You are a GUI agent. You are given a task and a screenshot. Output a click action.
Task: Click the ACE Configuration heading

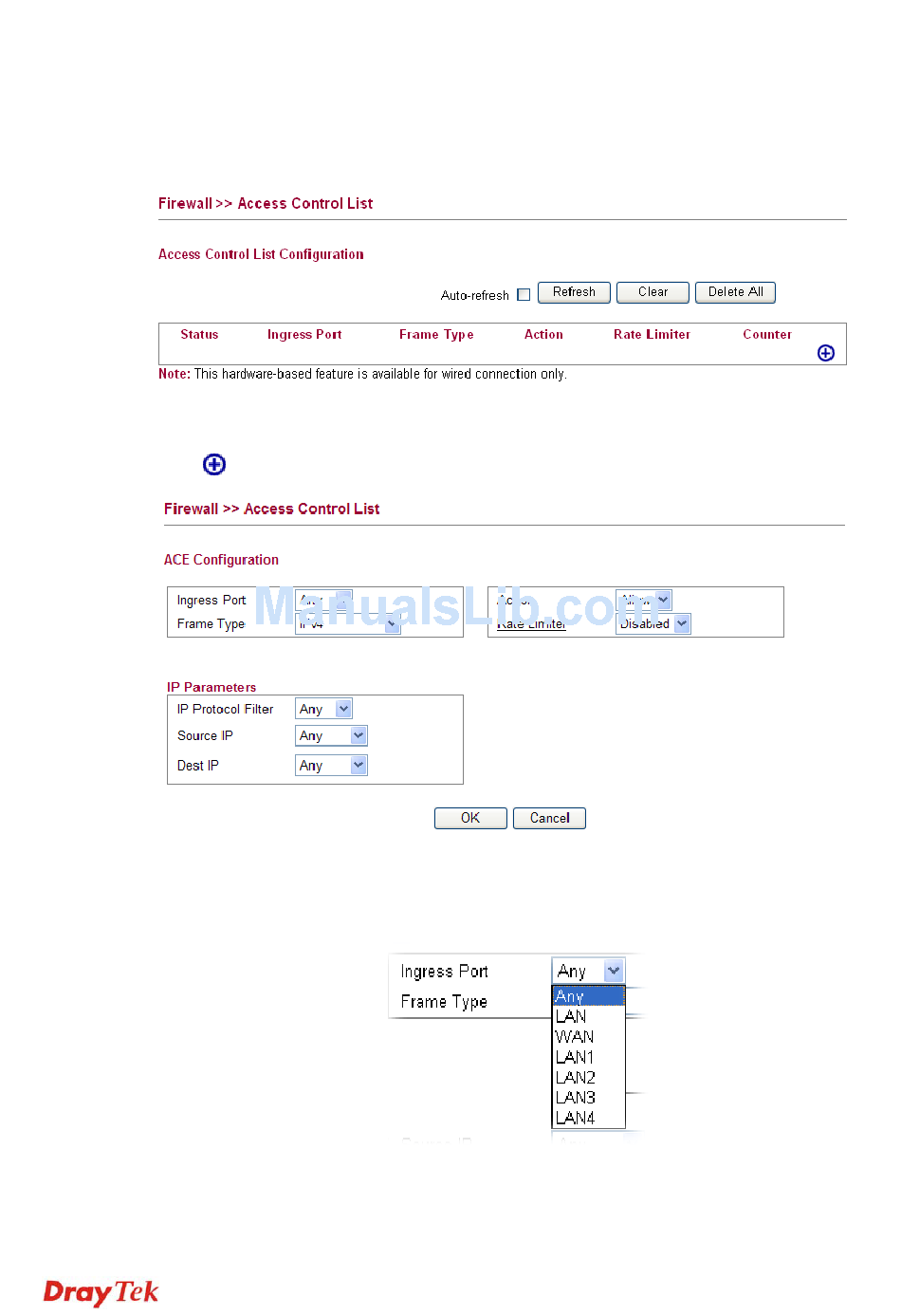coord(221,560)
